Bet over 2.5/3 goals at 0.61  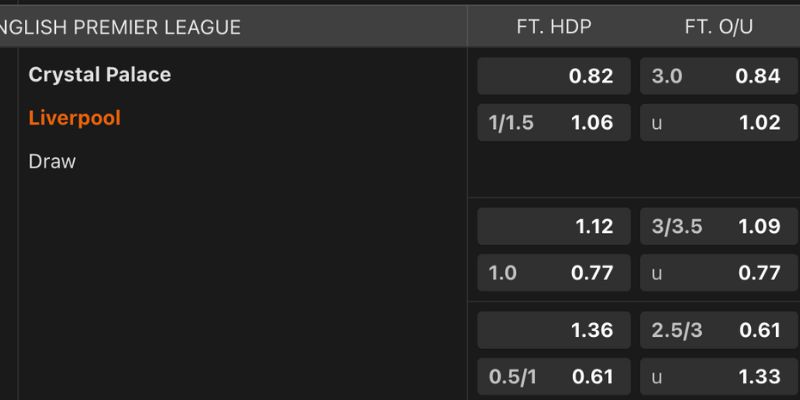click(716, 330)
